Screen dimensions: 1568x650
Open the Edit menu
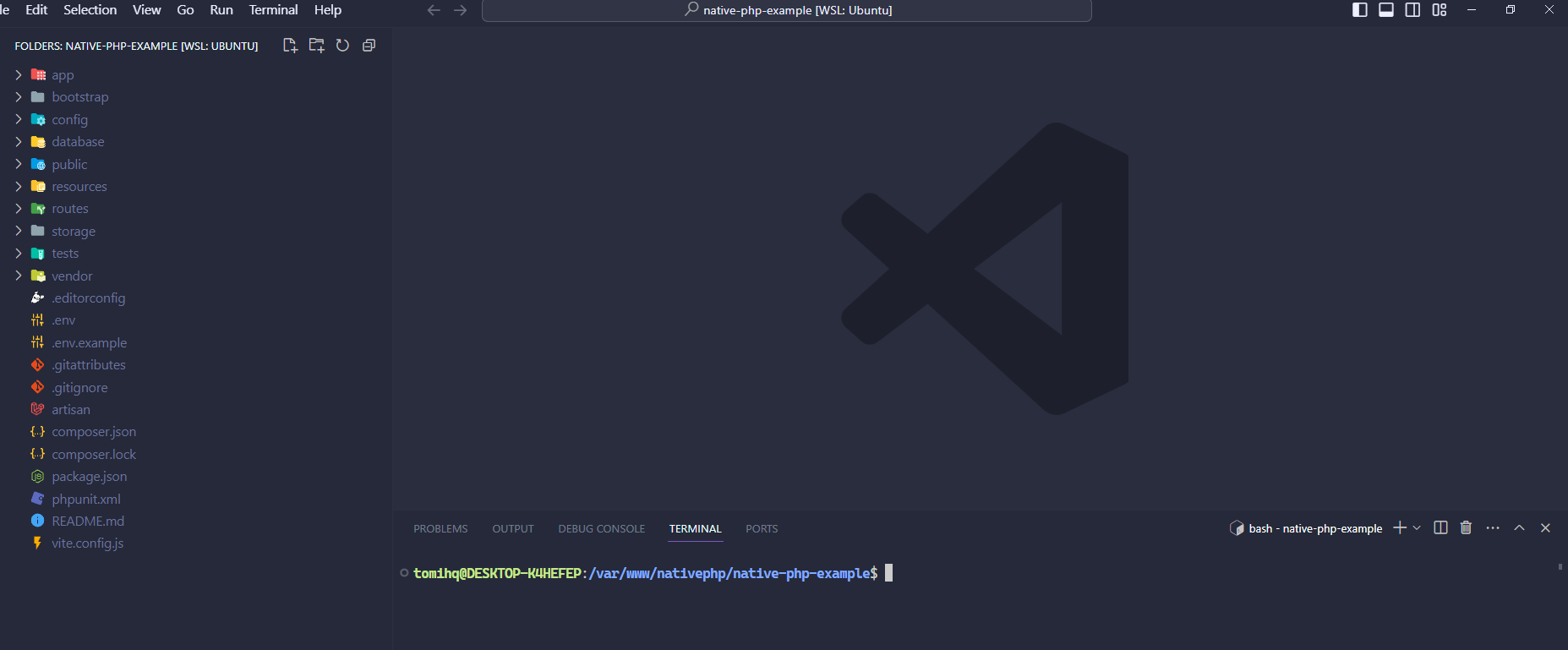36,10
